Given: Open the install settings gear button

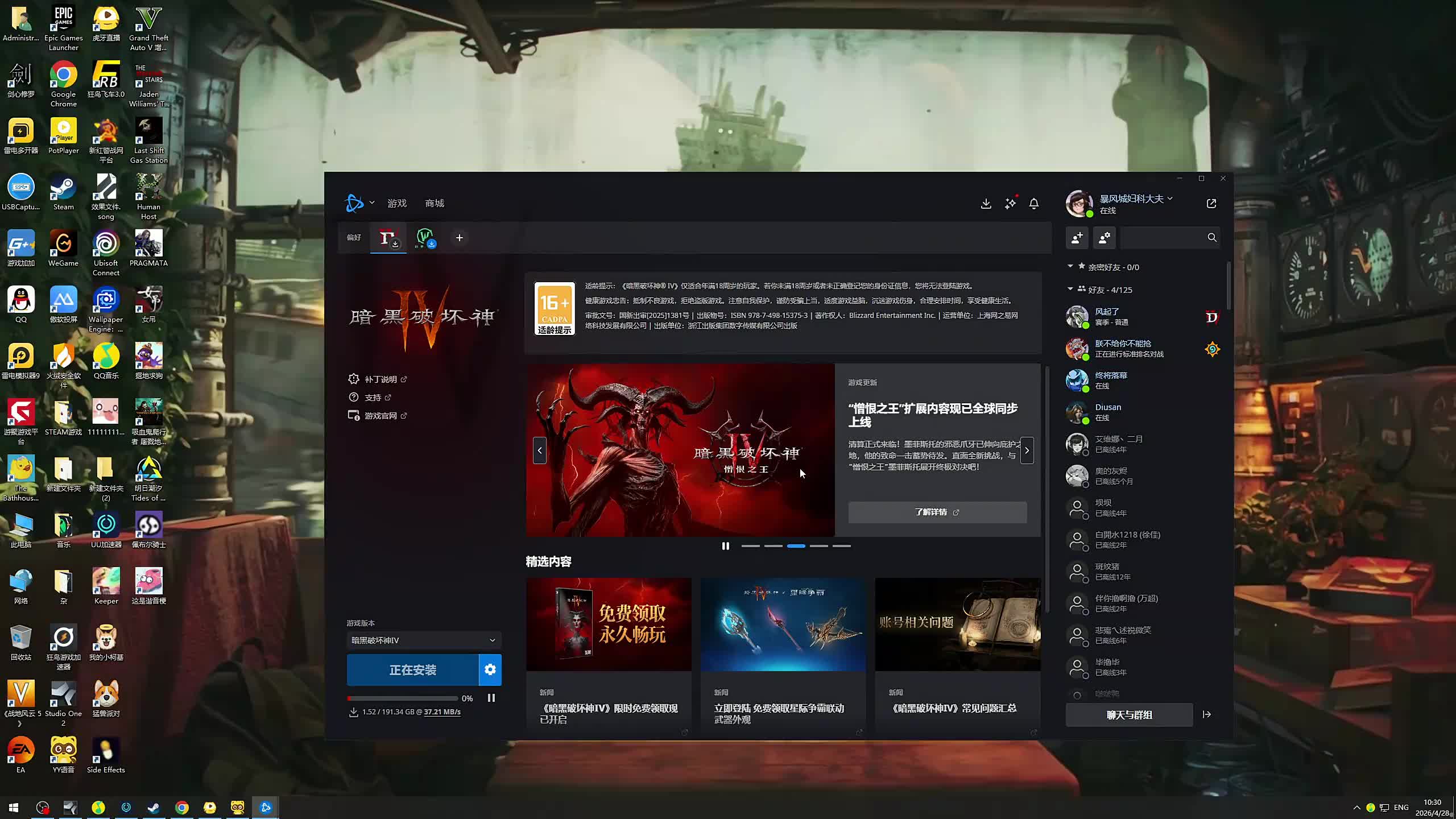Looking at the screenshot, I should tap(490, 670).
